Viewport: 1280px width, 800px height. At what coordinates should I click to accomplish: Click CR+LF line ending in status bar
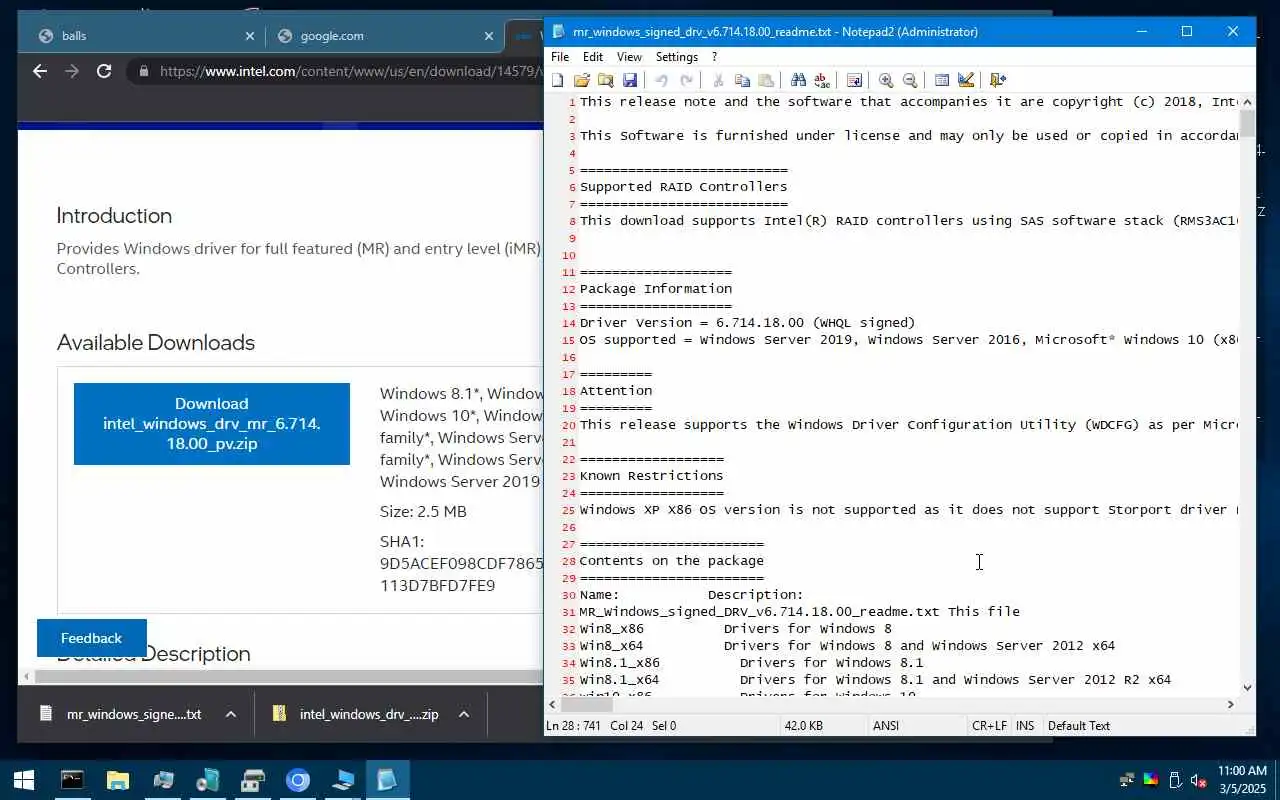pyautogui.click(x=989, y=726)
